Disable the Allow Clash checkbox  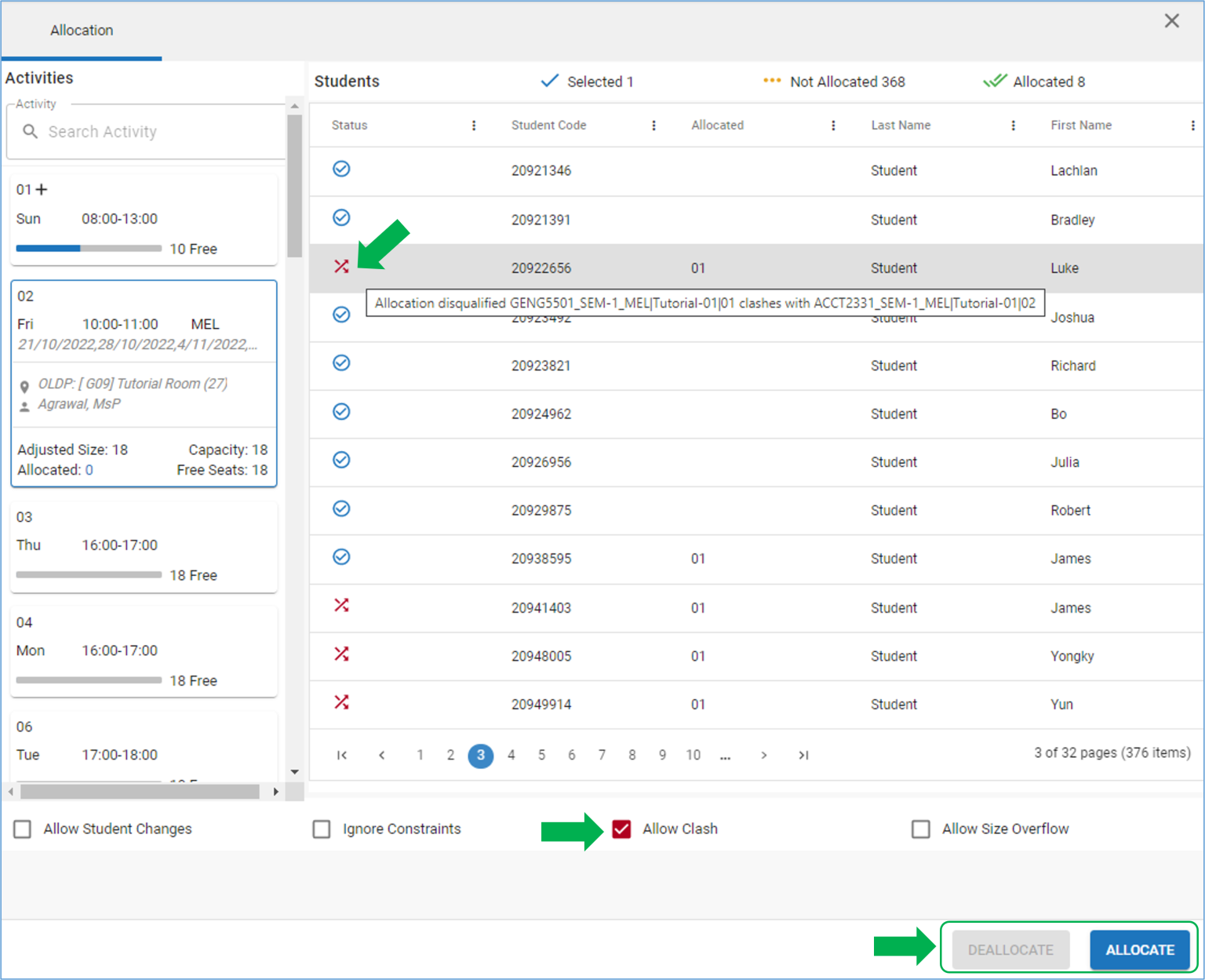pos(621,829)
